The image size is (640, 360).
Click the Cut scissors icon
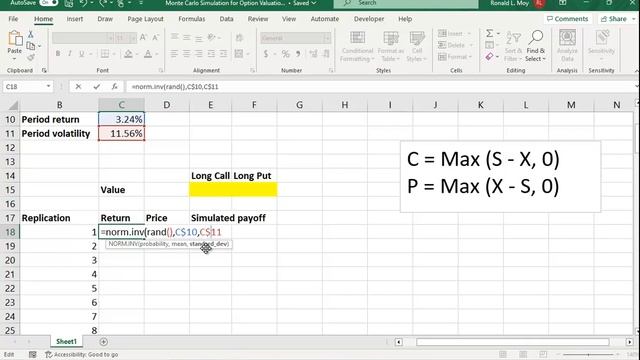click(31, 35)
